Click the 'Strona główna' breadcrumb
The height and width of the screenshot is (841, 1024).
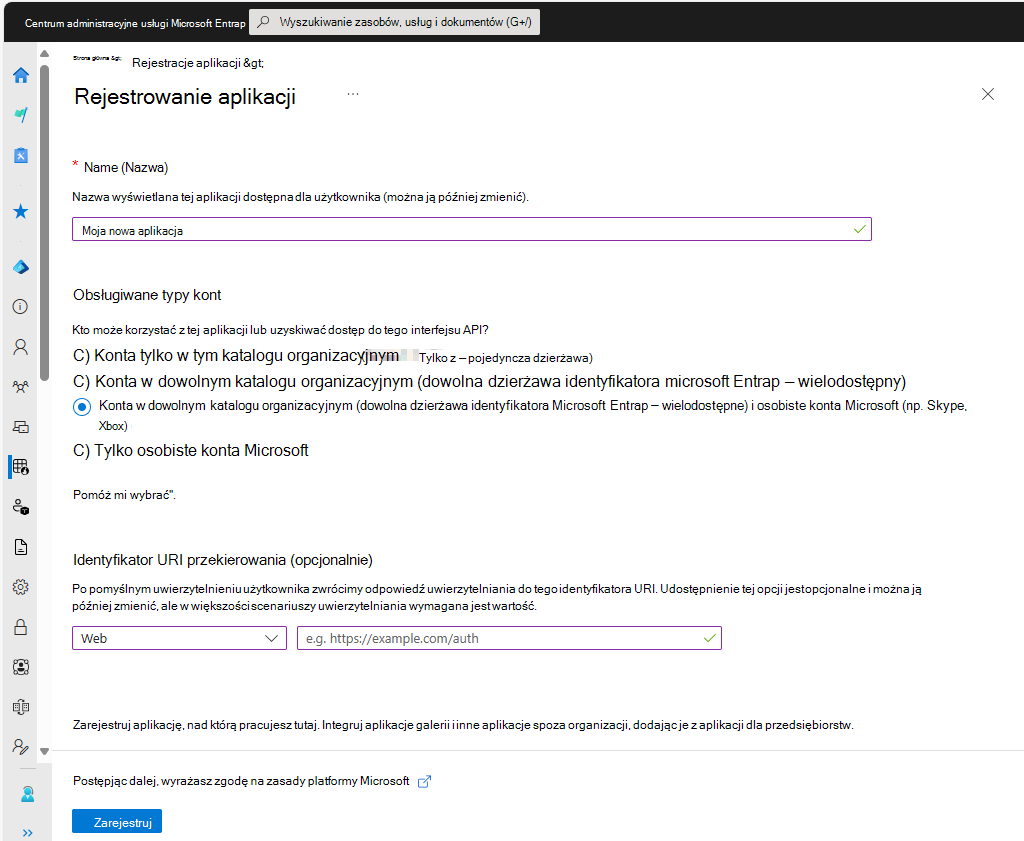coord(97,58)
